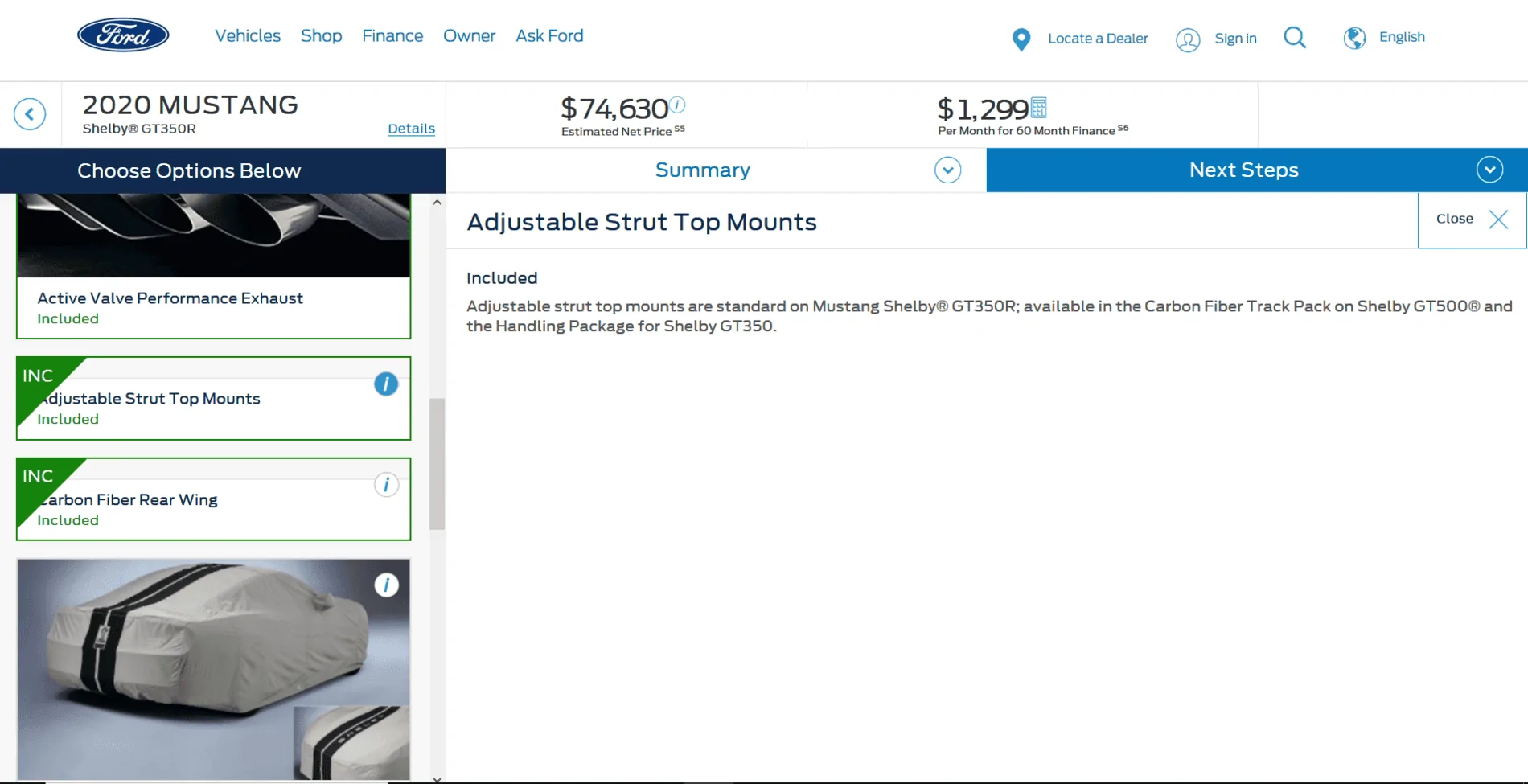Click the options list scroll down arrow
This screenshot has height=784, width=1528.
point(437,778)
